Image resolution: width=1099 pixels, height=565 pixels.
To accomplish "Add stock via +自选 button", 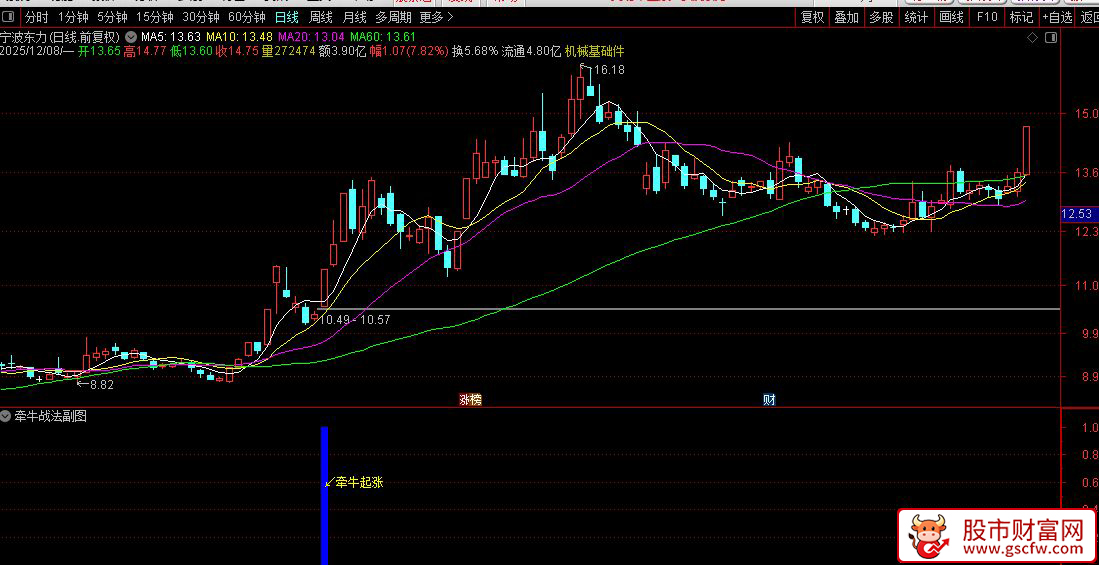I will pos(1057,18).
